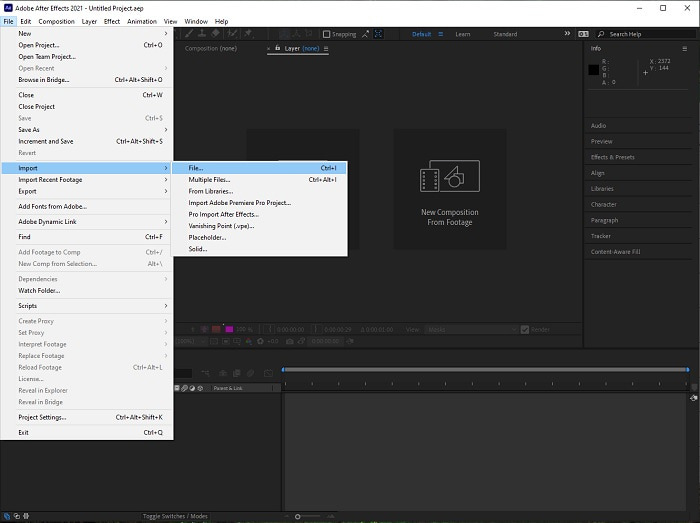Click the After Effects app icon in title bar
700x523 pixels.
(x=7, y=7)
